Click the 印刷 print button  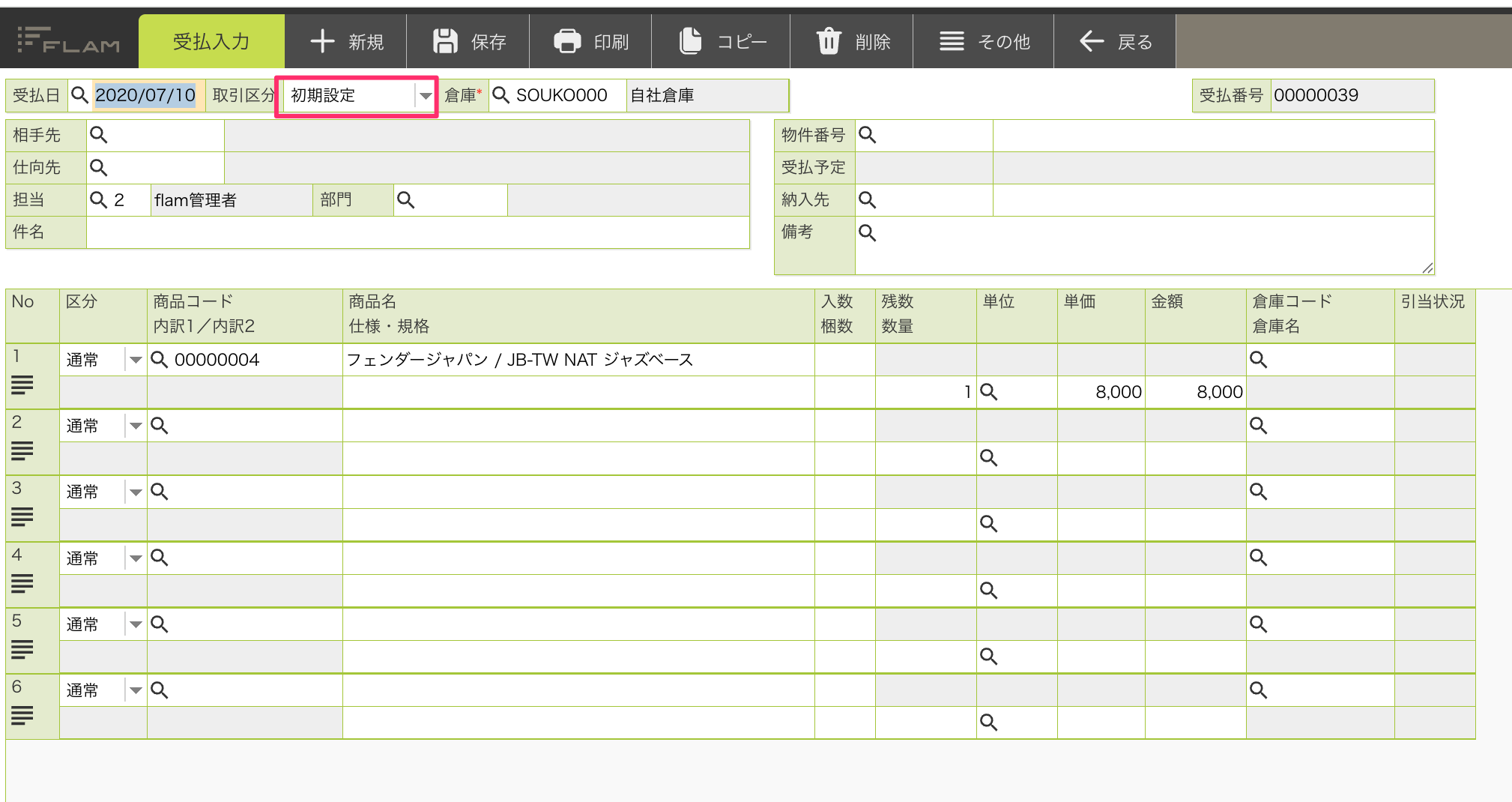[591, 41]
